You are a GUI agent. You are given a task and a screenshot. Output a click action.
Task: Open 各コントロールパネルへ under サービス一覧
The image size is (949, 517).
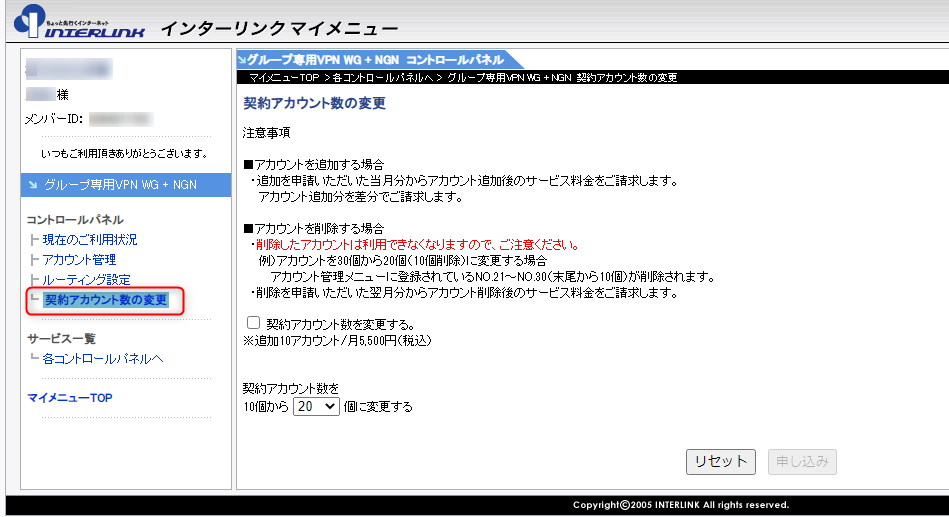102,359
